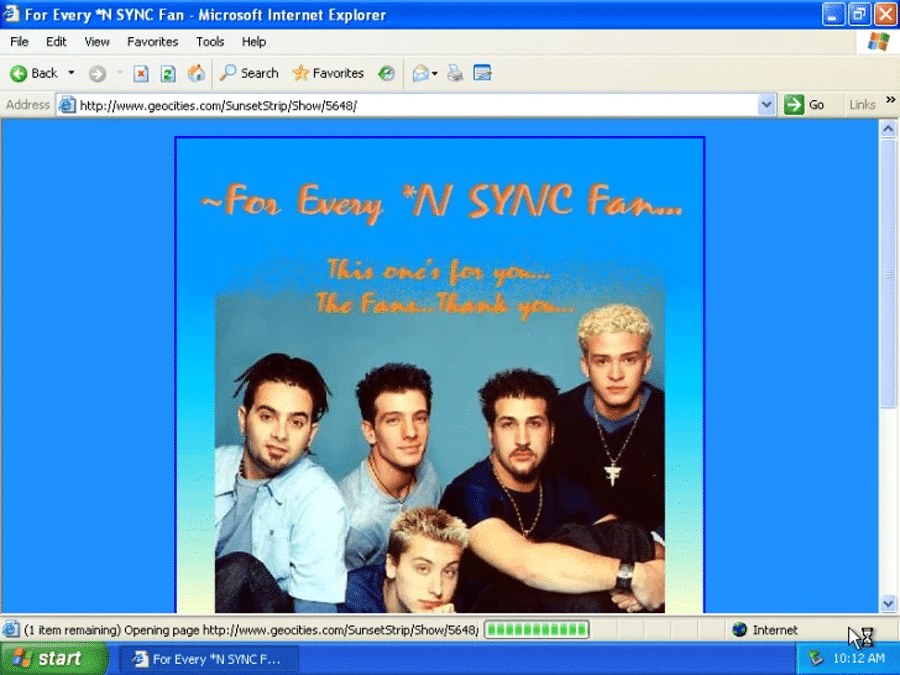Open the Favorites star panel

(x=328, y=73)
